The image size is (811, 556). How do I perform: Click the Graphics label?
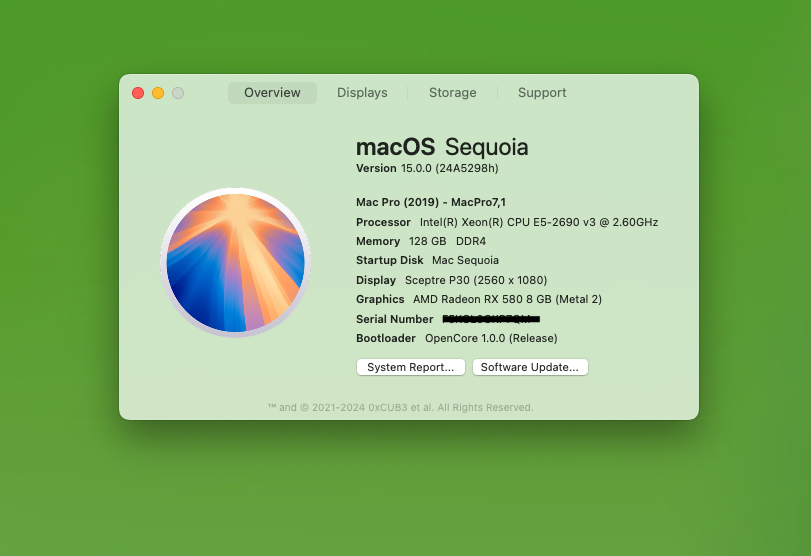(x=380, y=299)
